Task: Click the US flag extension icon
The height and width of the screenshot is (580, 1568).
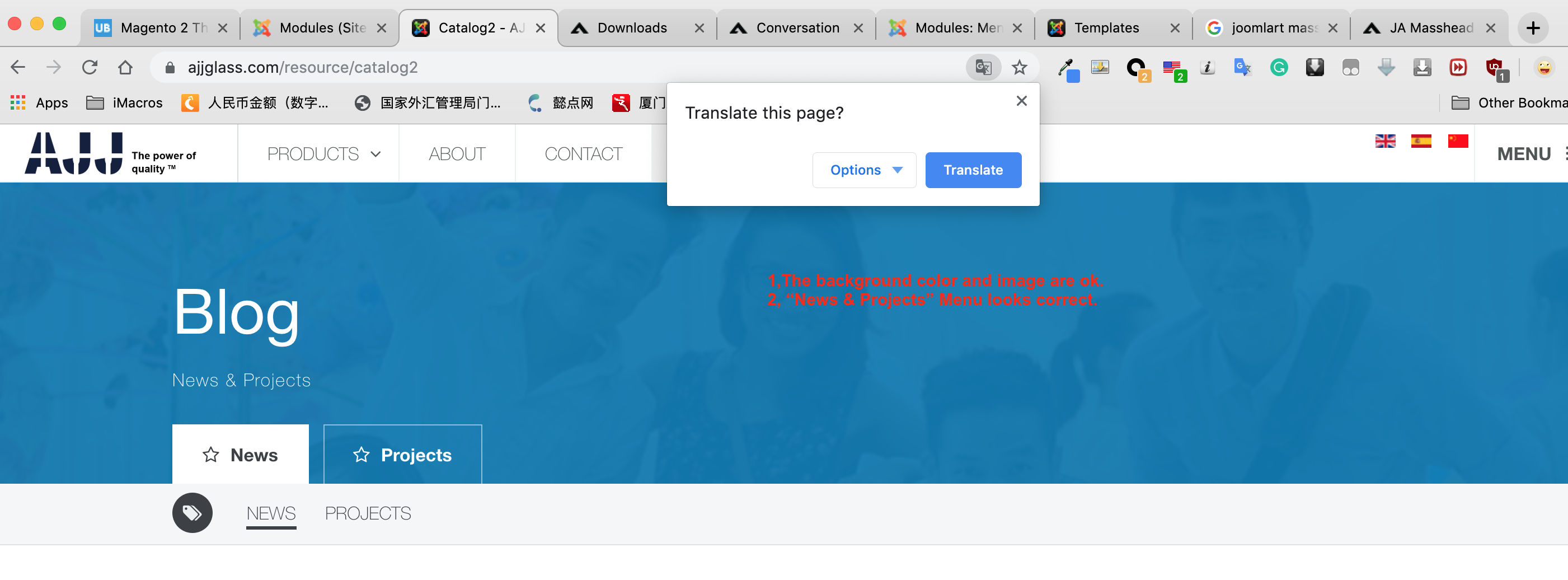Action: coord(1173,69)
